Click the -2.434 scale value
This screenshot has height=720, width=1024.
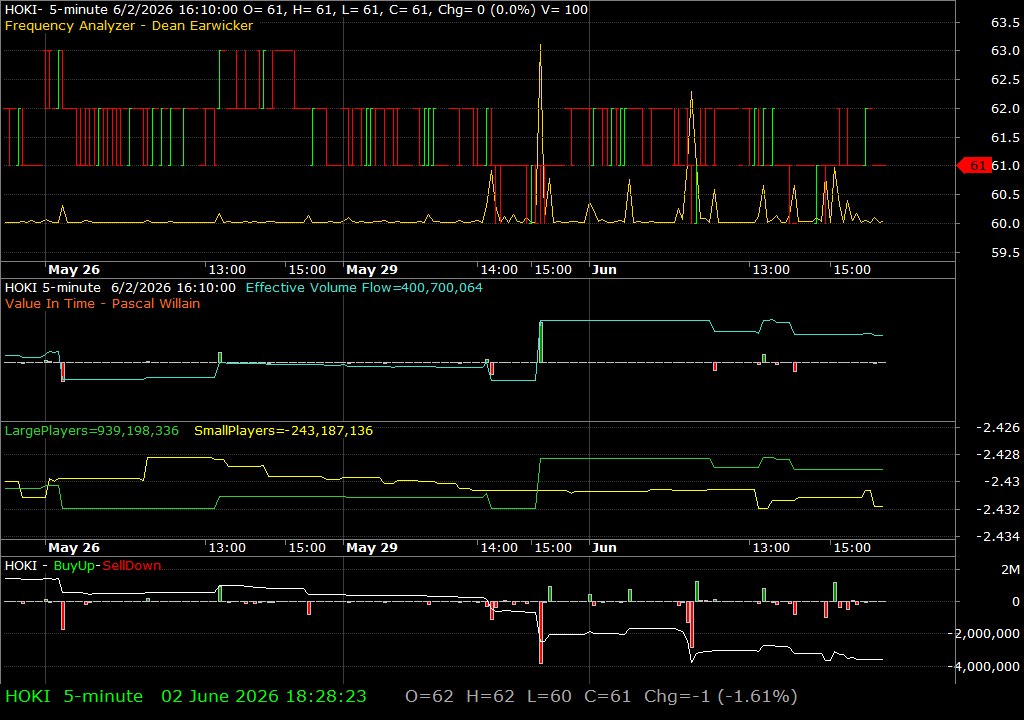(x=997, y=536)
